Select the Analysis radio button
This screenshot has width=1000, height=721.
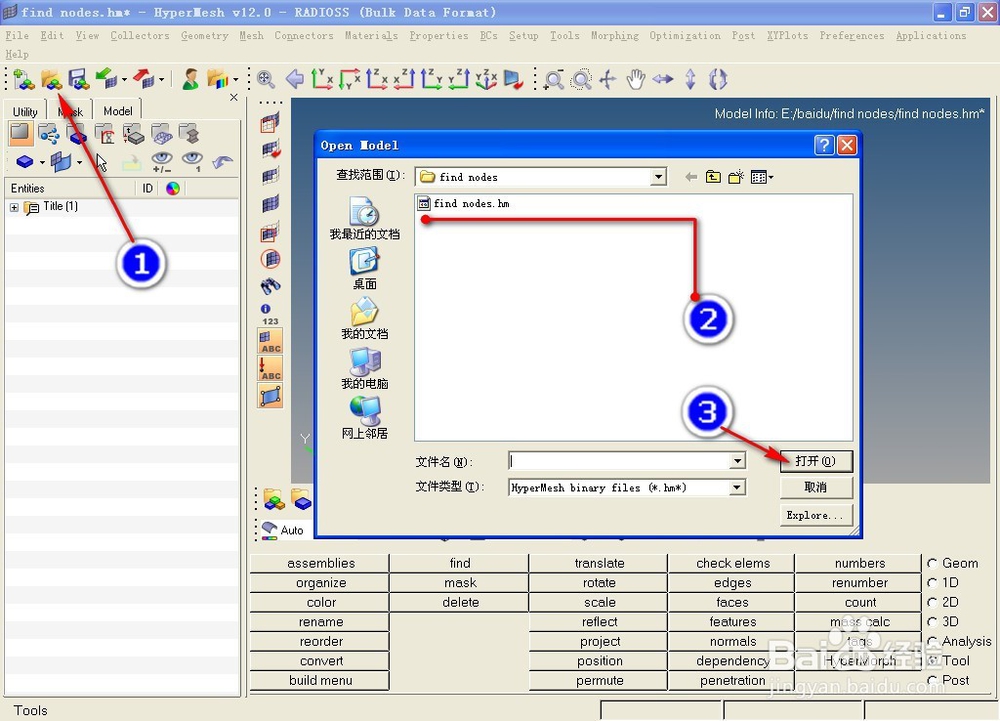click(932, 641)
